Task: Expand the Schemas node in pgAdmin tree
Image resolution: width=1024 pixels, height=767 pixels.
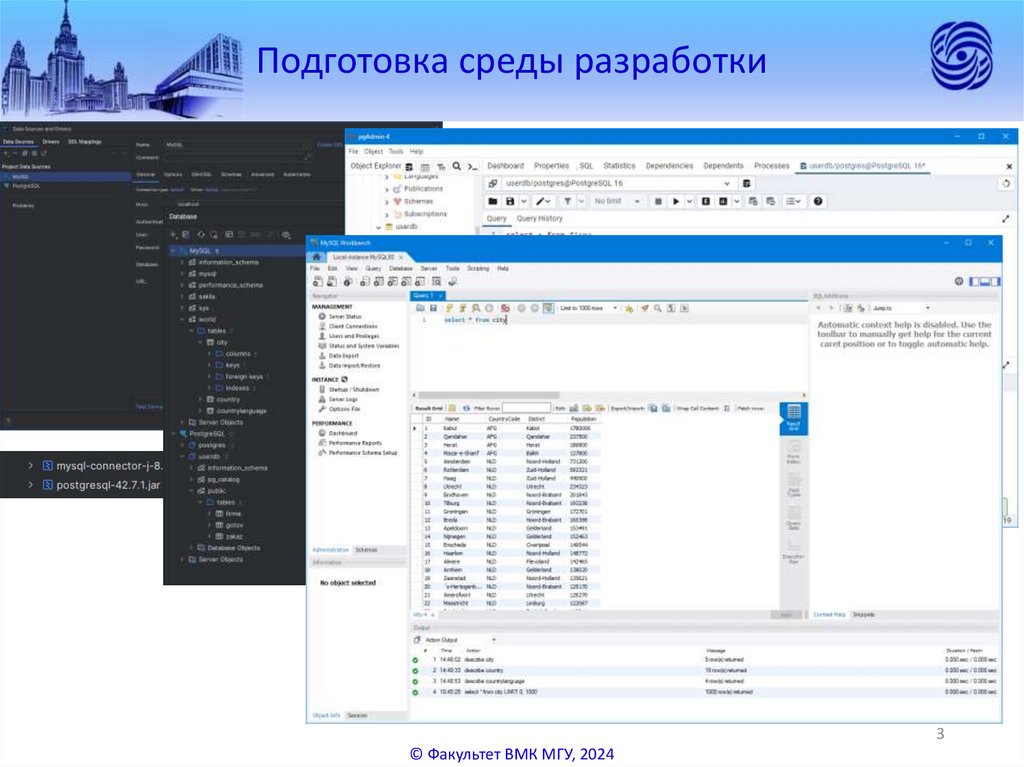Action: [x=387, y=201]
